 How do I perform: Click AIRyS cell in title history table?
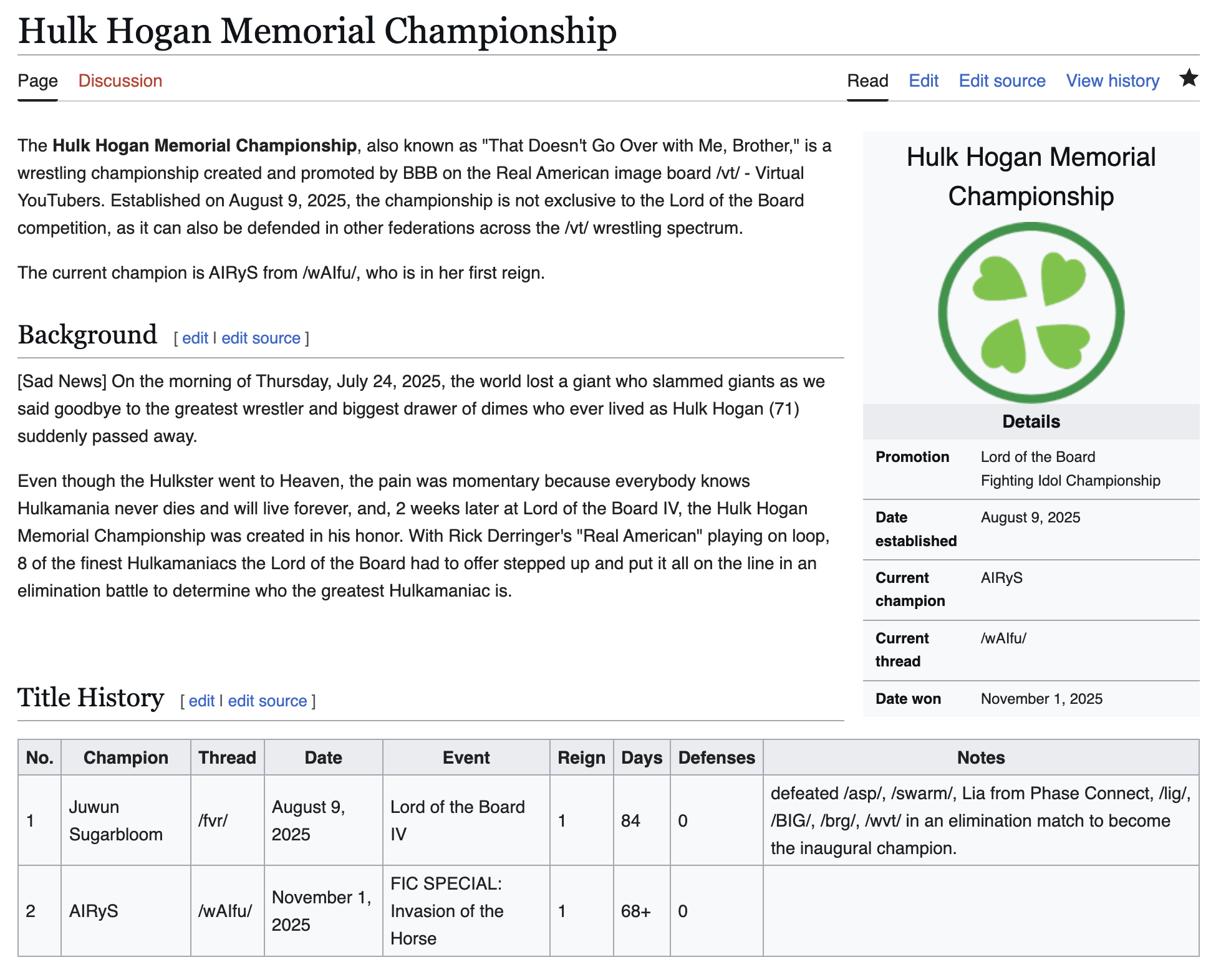coord(94,911)
